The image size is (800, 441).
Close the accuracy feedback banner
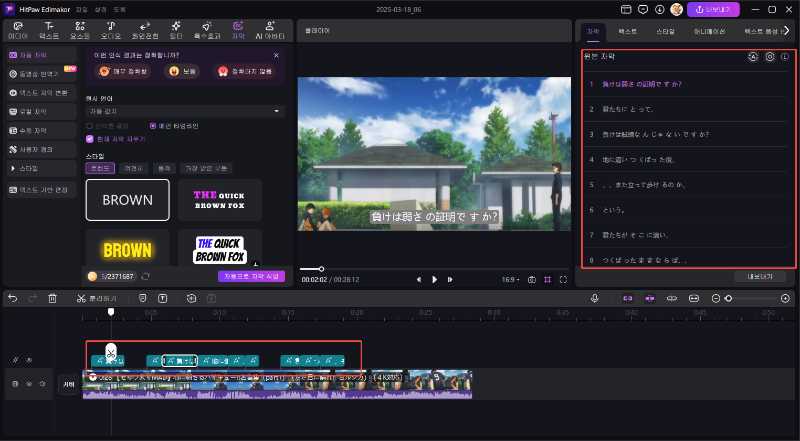point(277,56)
